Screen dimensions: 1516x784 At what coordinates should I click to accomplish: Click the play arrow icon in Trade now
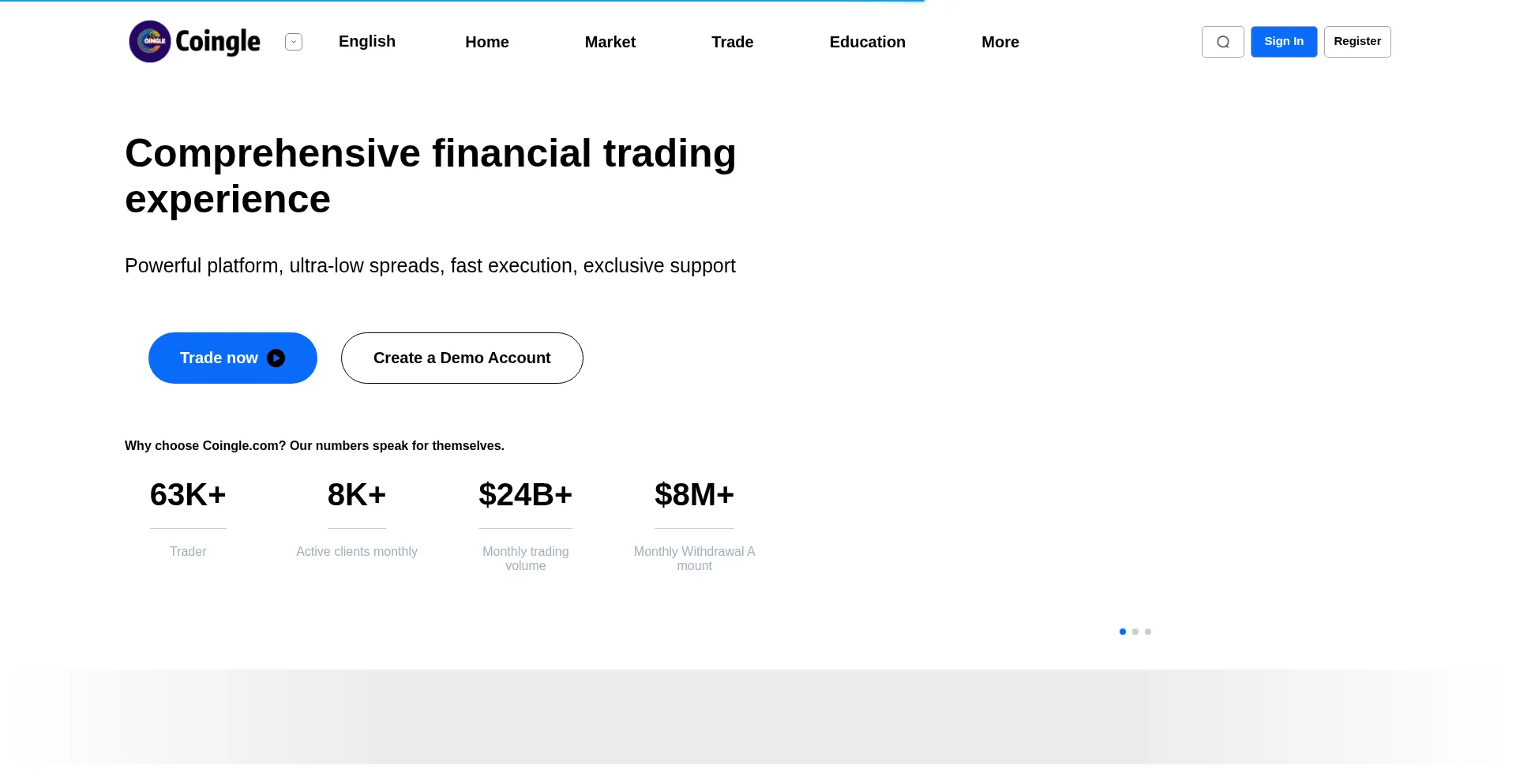tap(276, 358)
